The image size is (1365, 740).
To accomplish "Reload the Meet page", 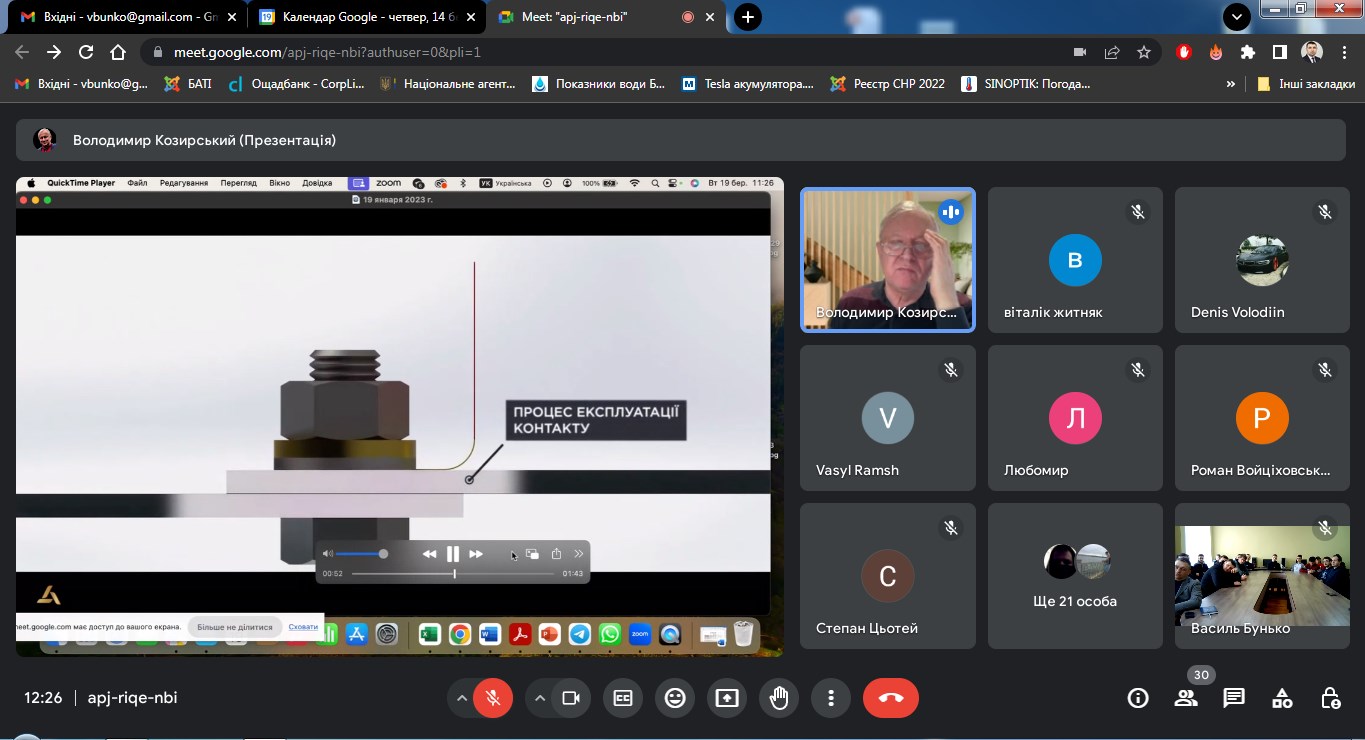I will tap(86, 52).
